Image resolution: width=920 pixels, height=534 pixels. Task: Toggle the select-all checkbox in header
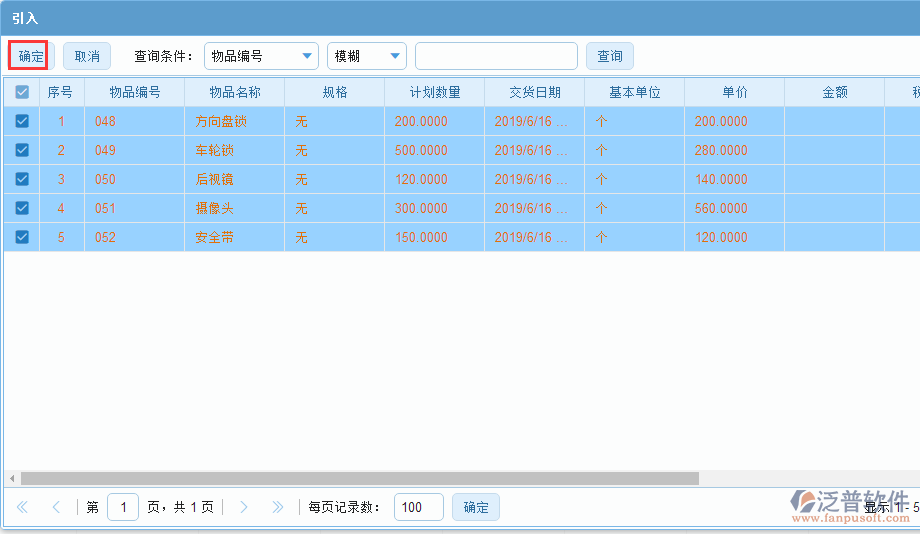(x=22, y=92)
